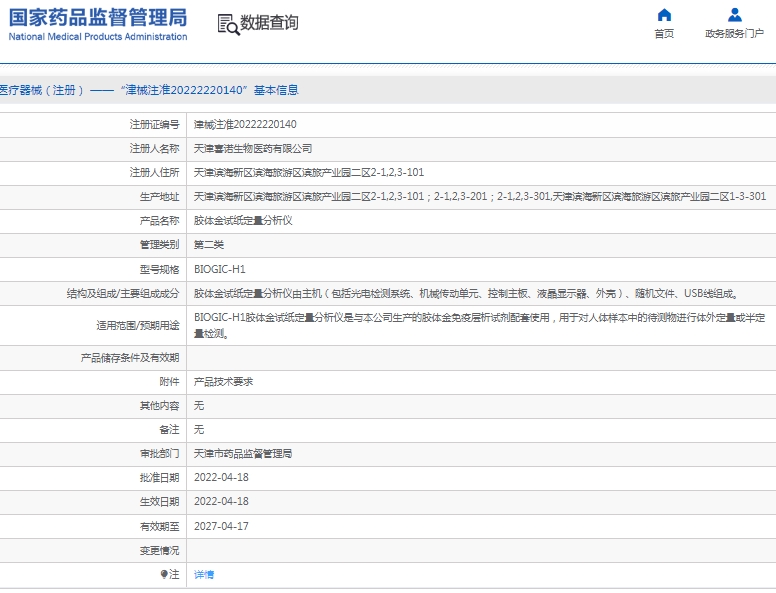Select registrant name 天津喜诺生物医药有限公司

tap(253, 148)
